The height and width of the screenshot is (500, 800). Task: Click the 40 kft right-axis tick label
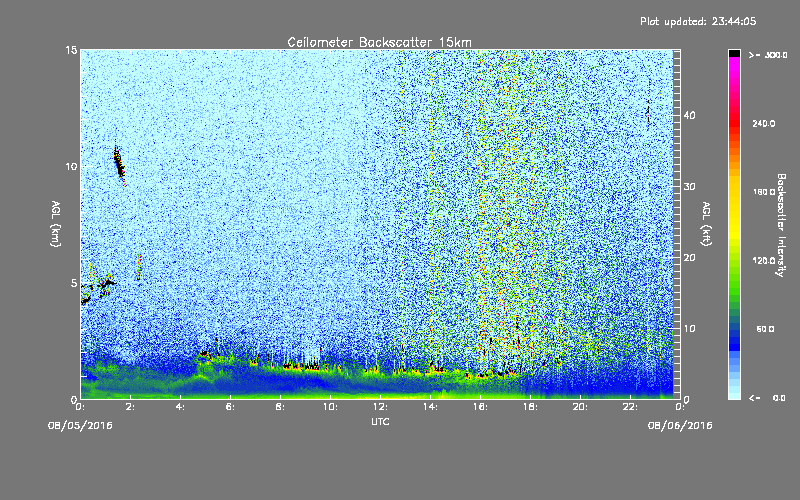(x=689, y=115)
